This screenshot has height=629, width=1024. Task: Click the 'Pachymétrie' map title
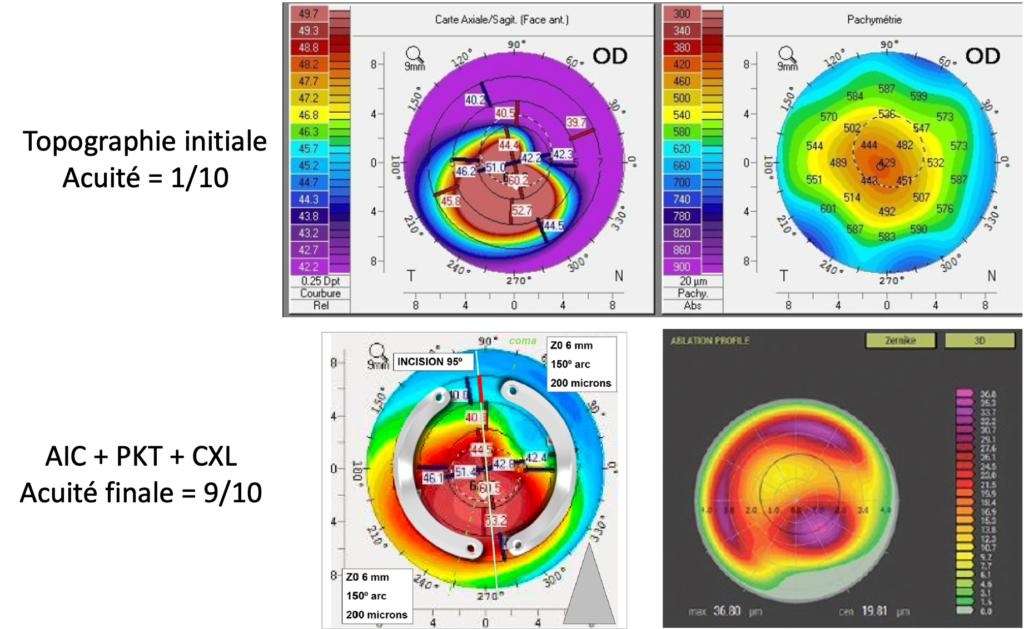click(x=874, y=20)
